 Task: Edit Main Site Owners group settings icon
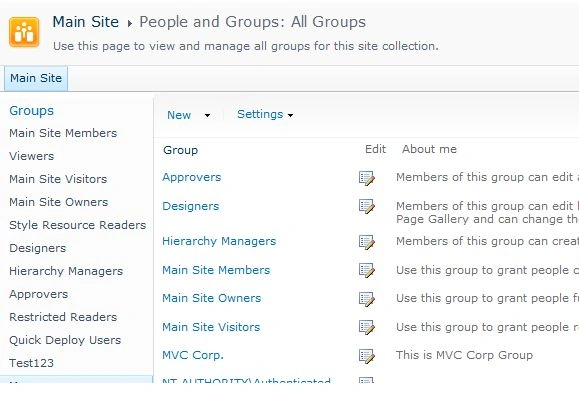click(367, 299)
